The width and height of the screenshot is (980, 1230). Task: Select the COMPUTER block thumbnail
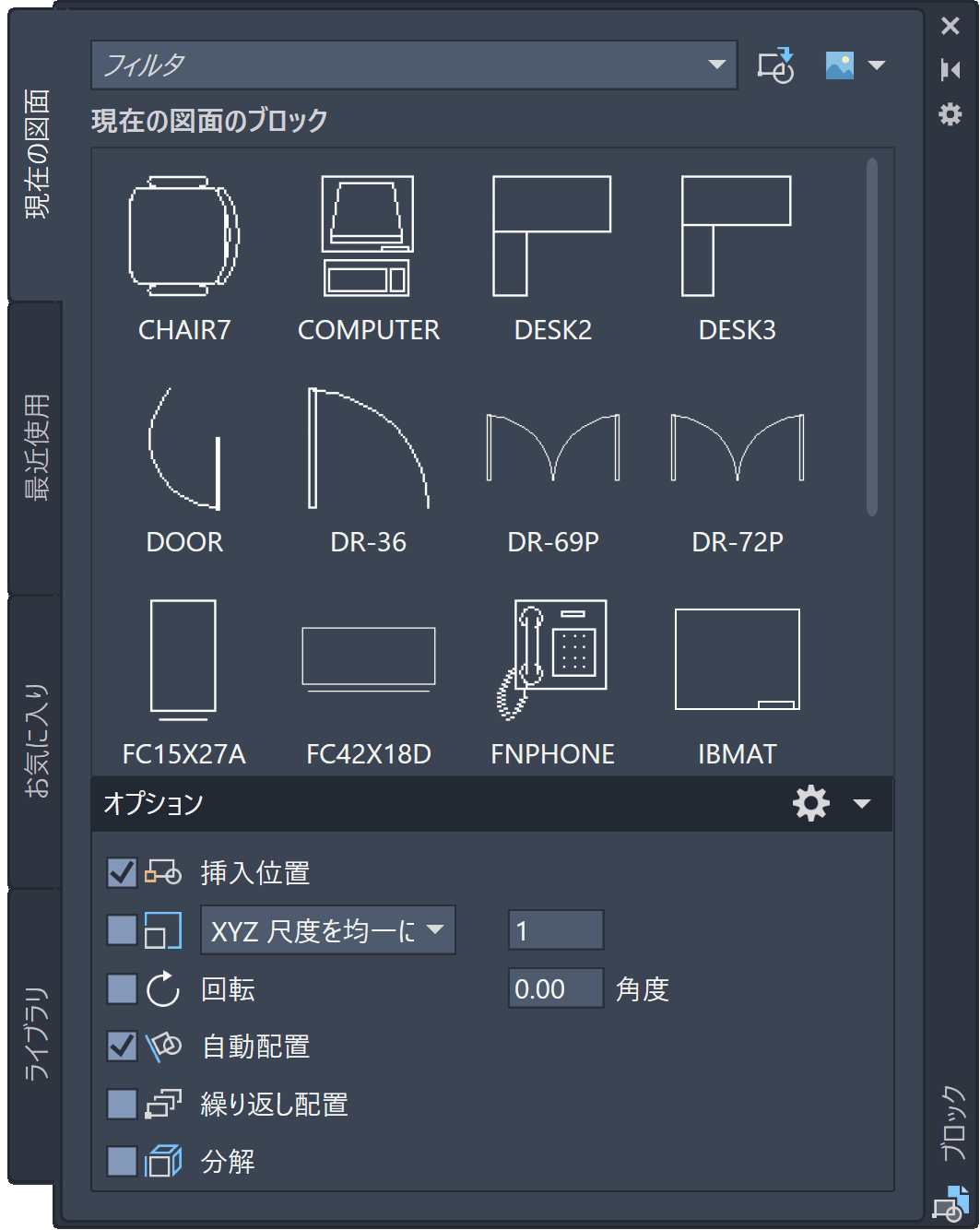click(368, 236)
